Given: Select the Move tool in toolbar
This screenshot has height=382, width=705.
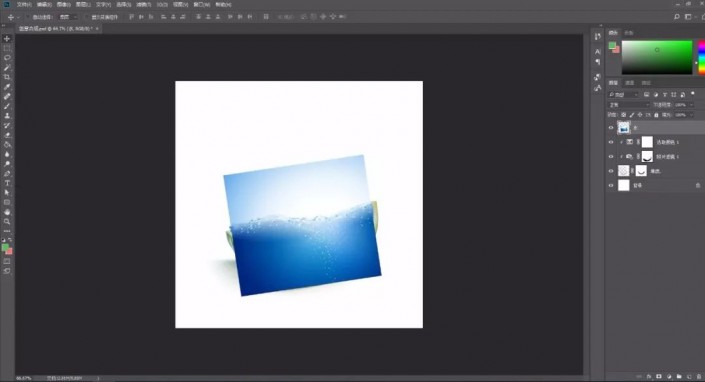Looking at the screenshot, I should click(x=7, y=39).
